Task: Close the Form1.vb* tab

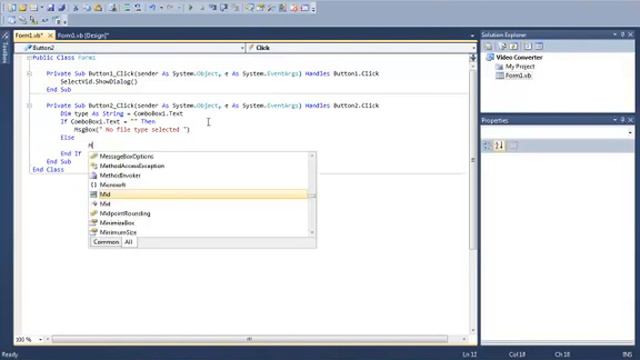Action: 50,36
